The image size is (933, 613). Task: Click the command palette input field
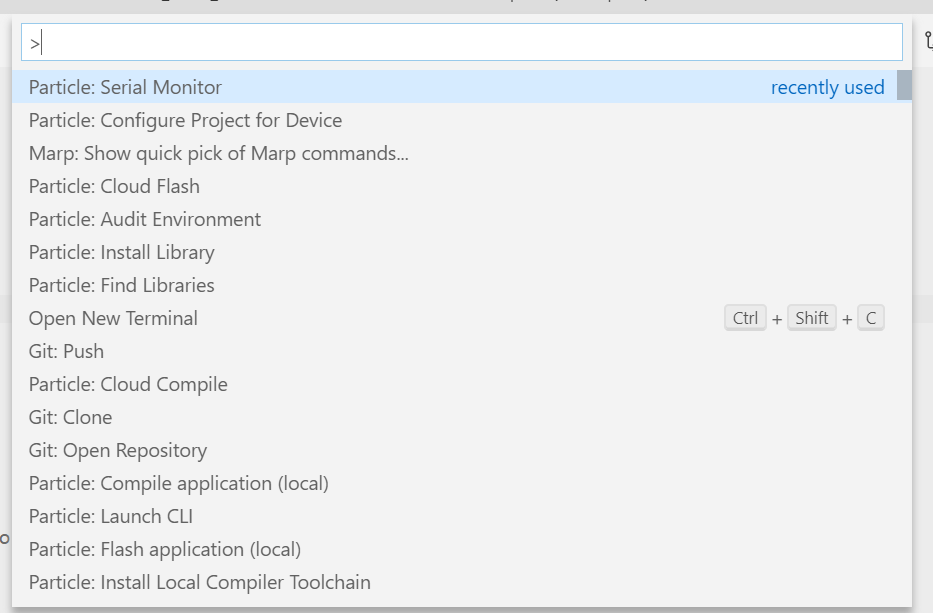click(462, 42)
